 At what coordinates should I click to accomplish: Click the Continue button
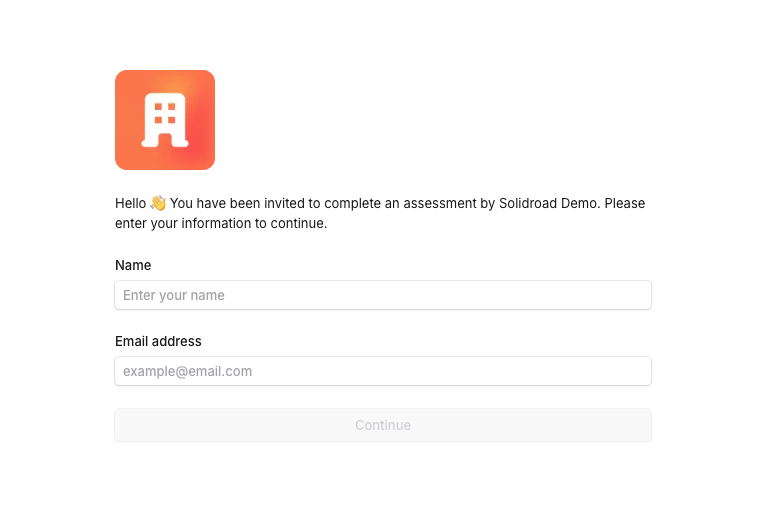tap(383, 425)
